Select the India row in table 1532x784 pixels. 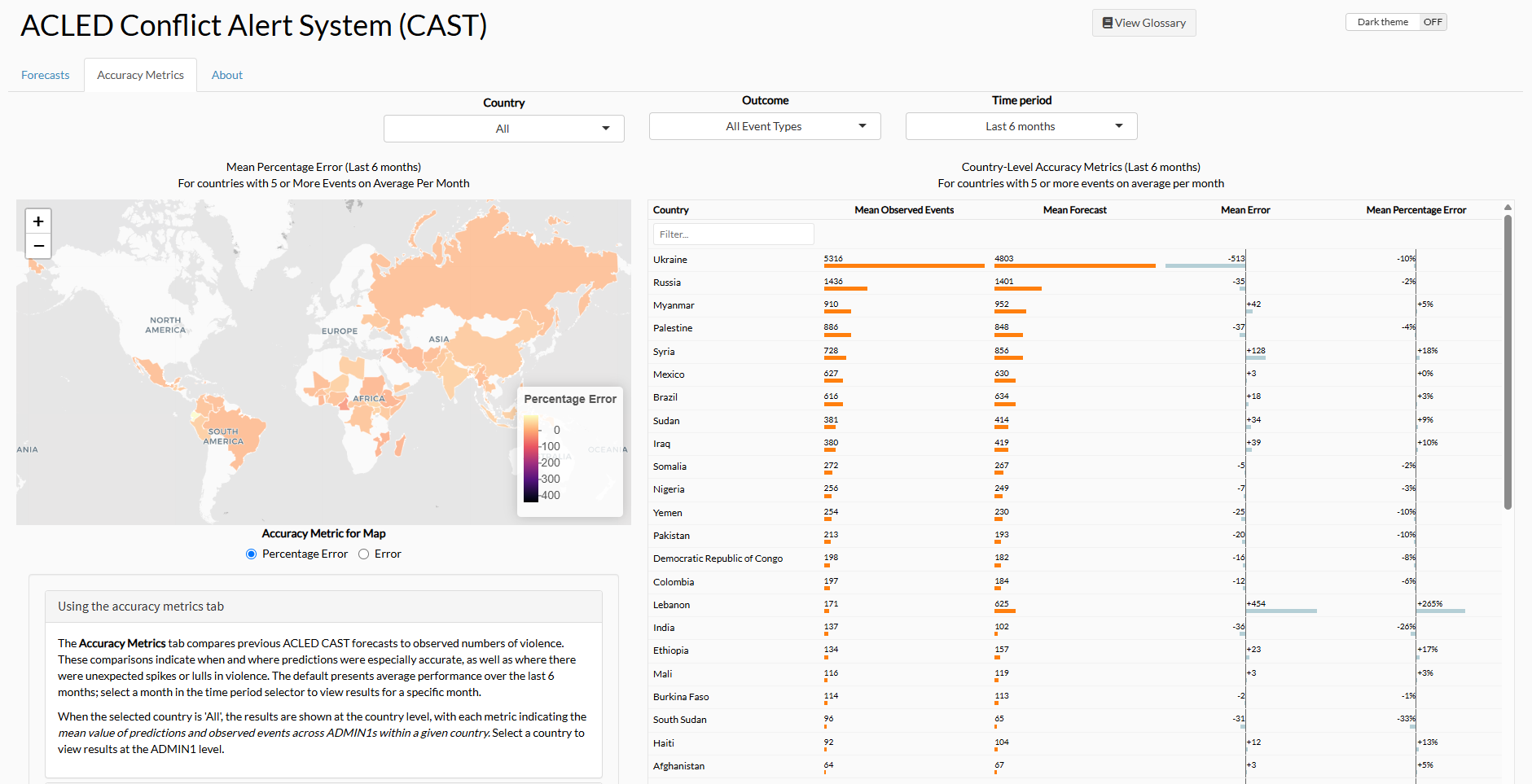(x=1075, y=628)
